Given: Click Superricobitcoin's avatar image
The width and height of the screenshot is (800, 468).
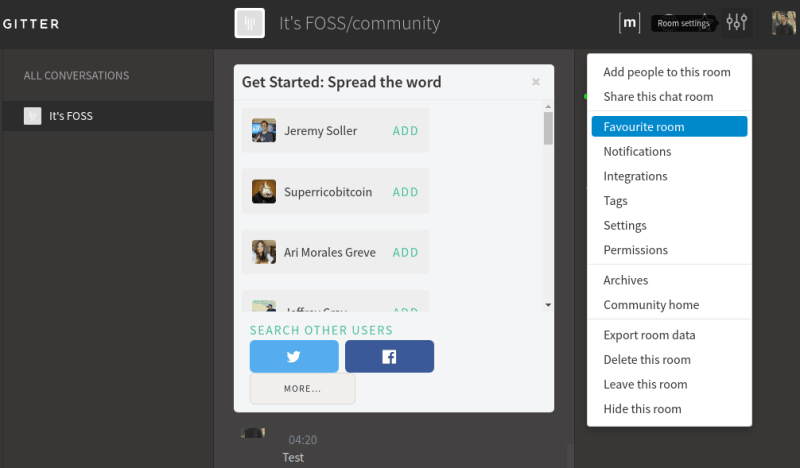Looking at the screenshot, I should [264, 192].
